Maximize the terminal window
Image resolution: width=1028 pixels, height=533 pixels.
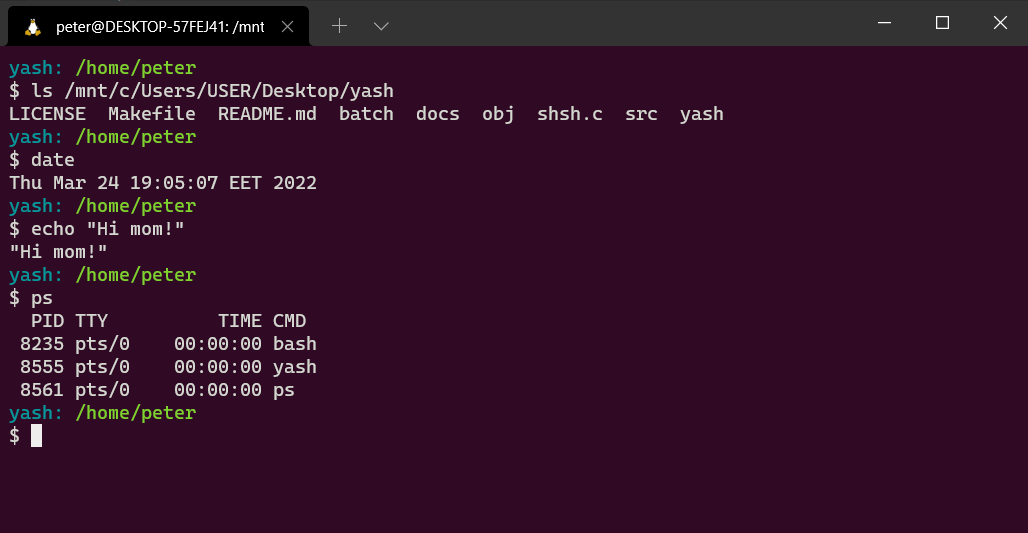coord(942,22)
